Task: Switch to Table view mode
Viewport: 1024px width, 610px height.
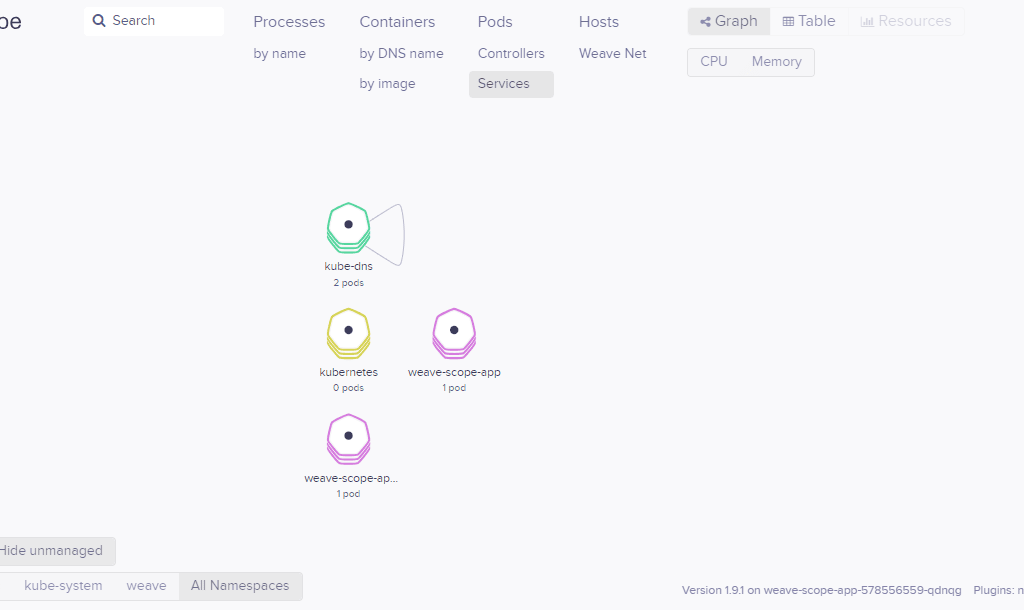Action: pyautogui.click(x=809, y=21)
